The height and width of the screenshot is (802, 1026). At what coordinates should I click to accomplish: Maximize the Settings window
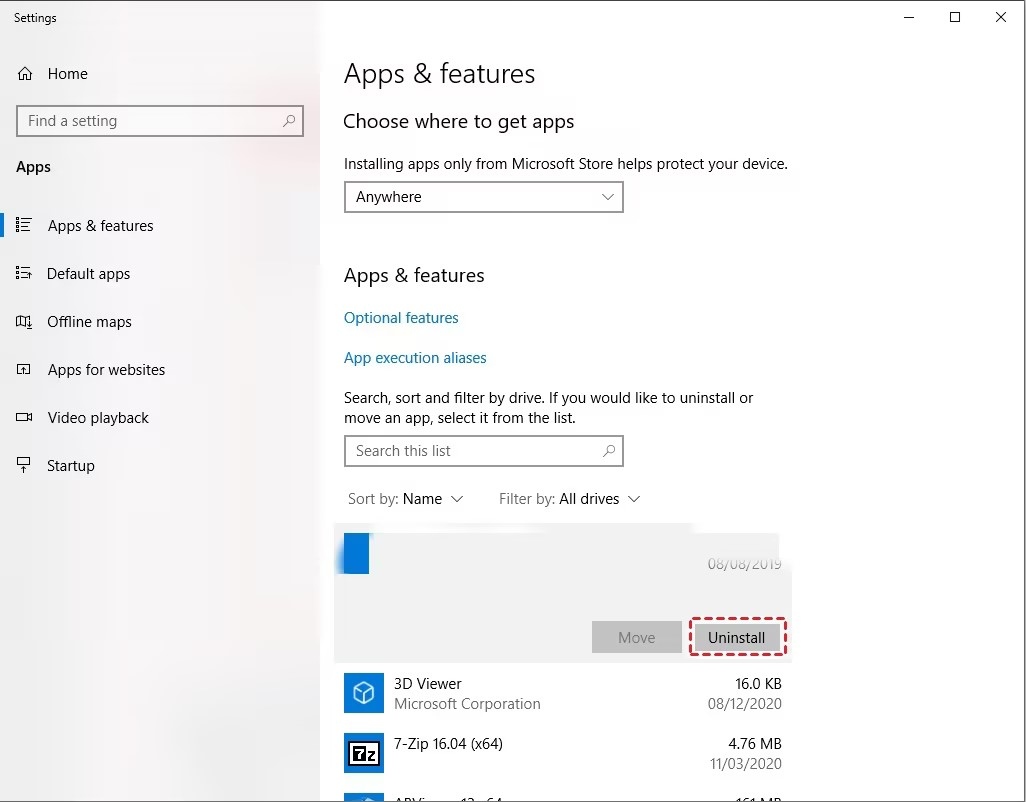point(955,17)
